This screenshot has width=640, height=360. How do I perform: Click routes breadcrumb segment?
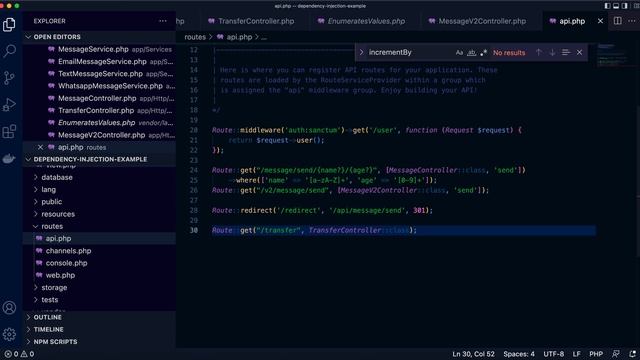point(195,37)
